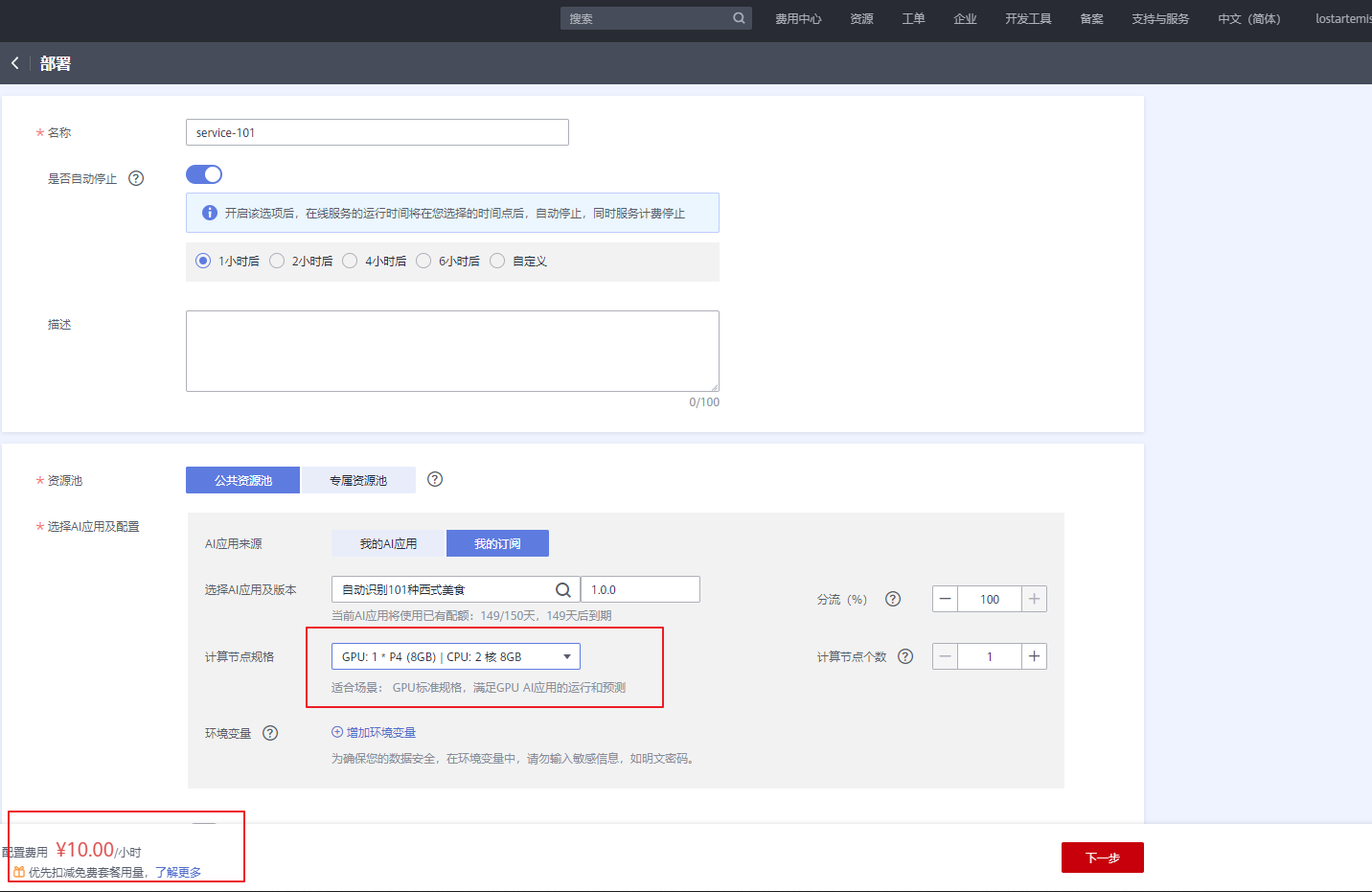Open the 资源 menu
The width and height of the screenshot is (1372, 892).
[x=861, y=19]
